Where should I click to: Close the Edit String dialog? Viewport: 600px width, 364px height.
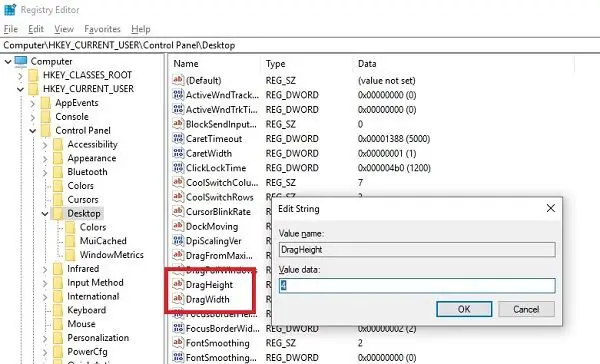551,208
